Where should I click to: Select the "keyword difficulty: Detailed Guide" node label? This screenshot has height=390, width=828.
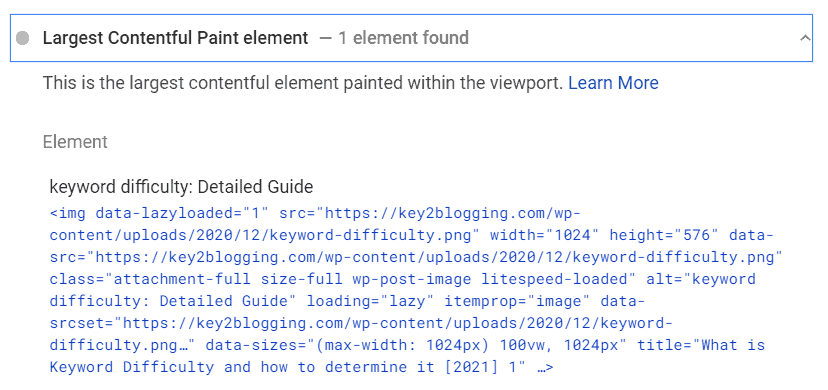pyautogui.click(x=181, y=186)
